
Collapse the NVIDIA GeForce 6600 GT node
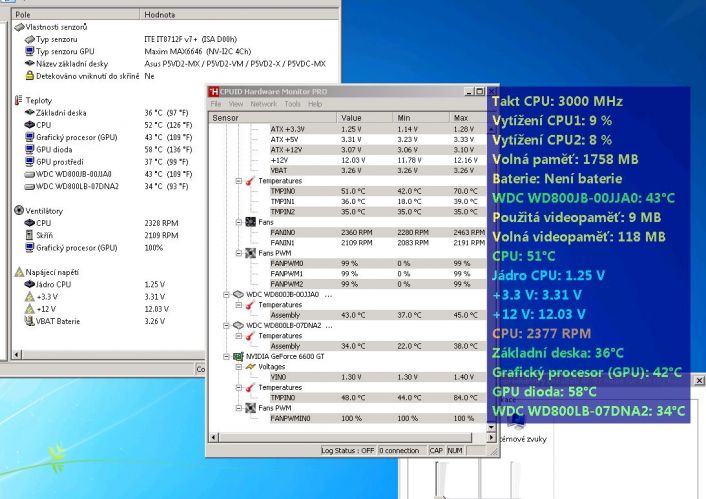tap(226, 356)
